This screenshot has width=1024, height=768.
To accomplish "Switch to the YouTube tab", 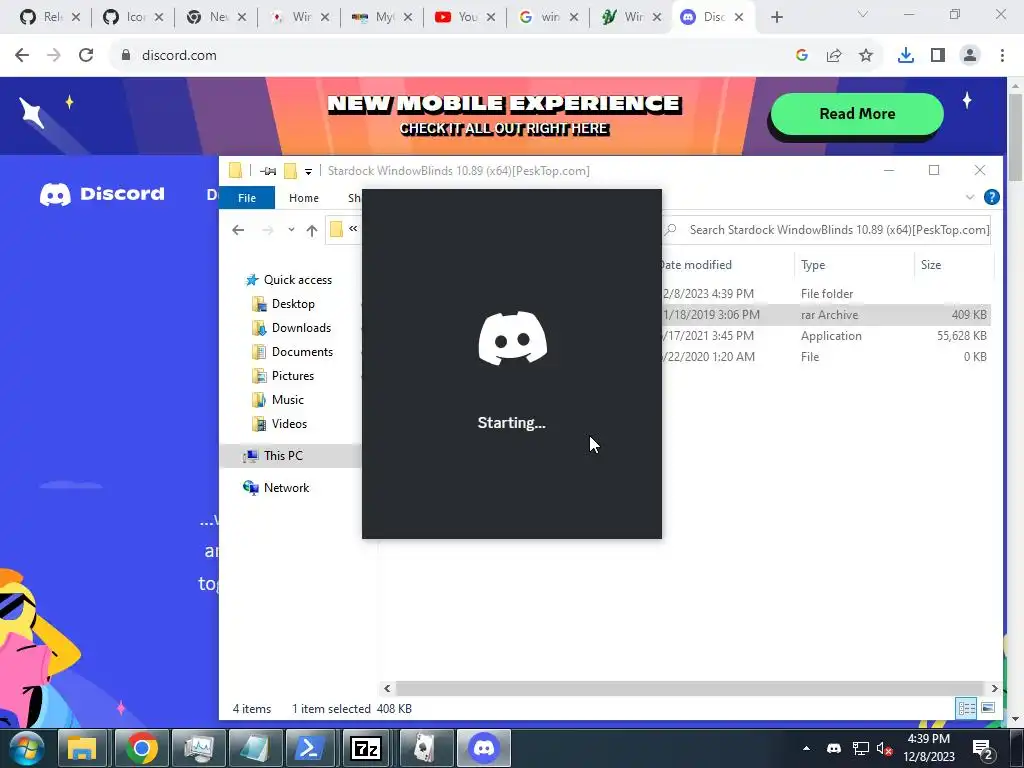I will pyautogui.click(x=464, y=17).
